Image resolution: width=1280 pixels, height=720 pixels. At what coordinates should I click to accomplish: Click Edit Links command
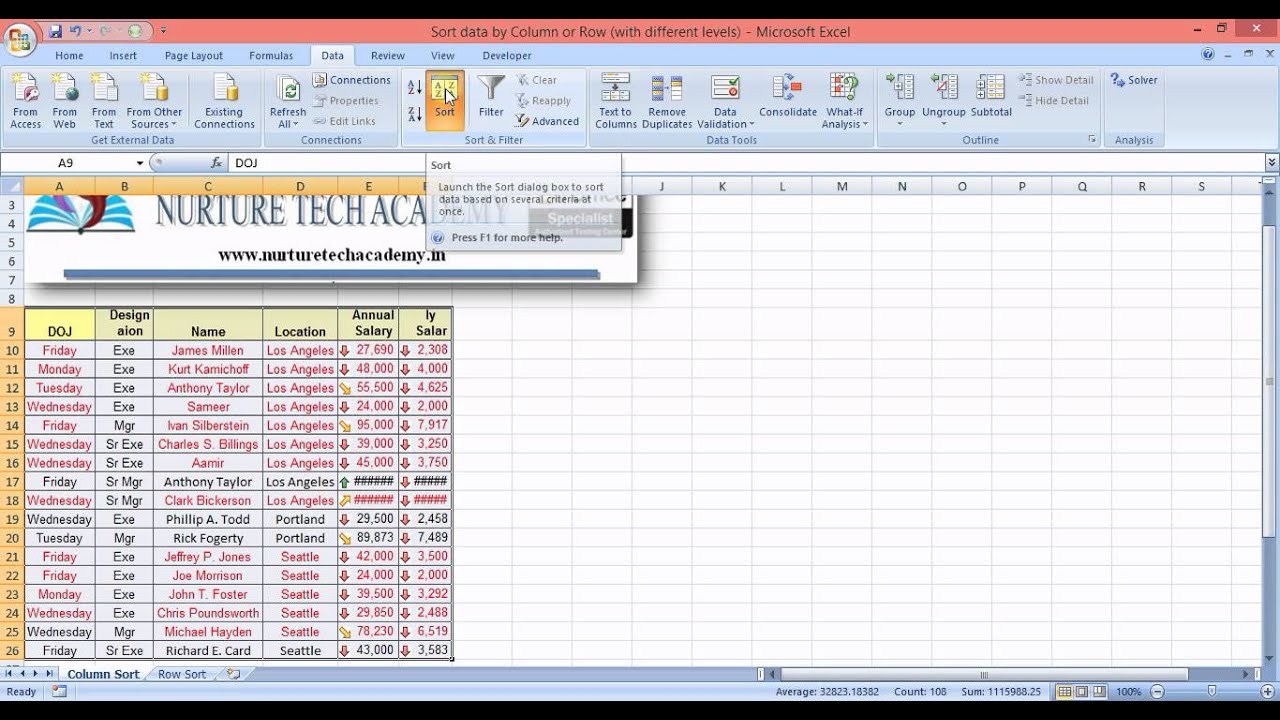[344, 121]
